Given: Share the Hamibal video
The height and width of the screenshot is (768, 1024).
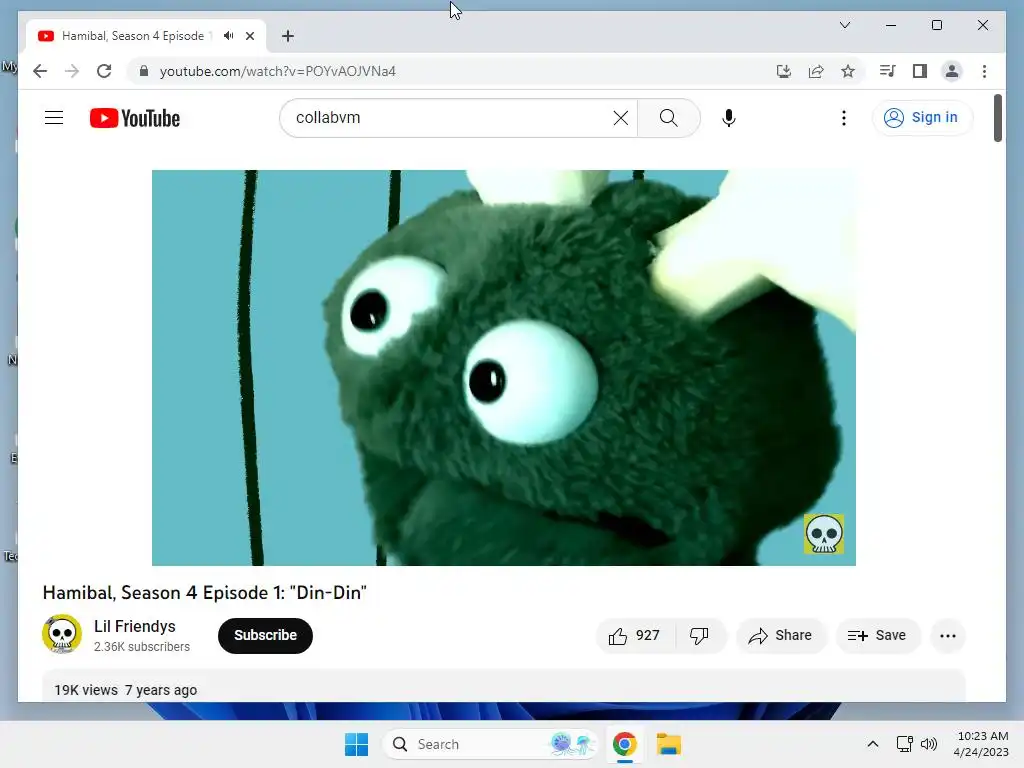Looking at the screenshot, I should [780, 635].
